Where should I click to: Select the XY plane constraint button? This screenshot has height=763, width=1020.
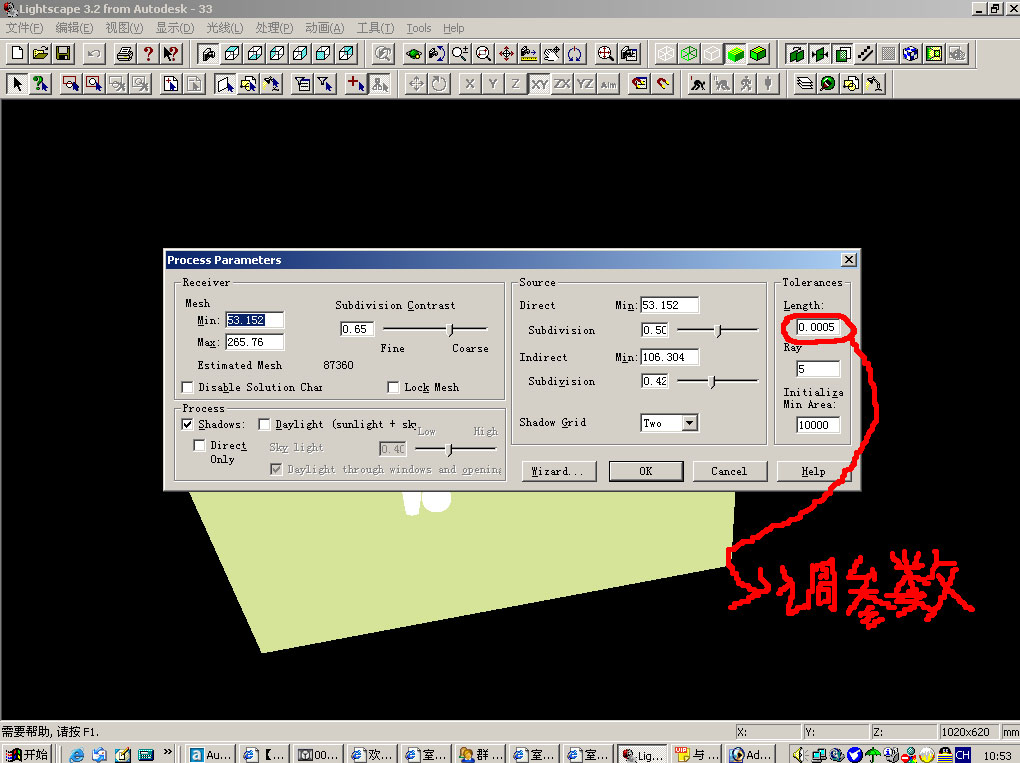coord(539,83)
